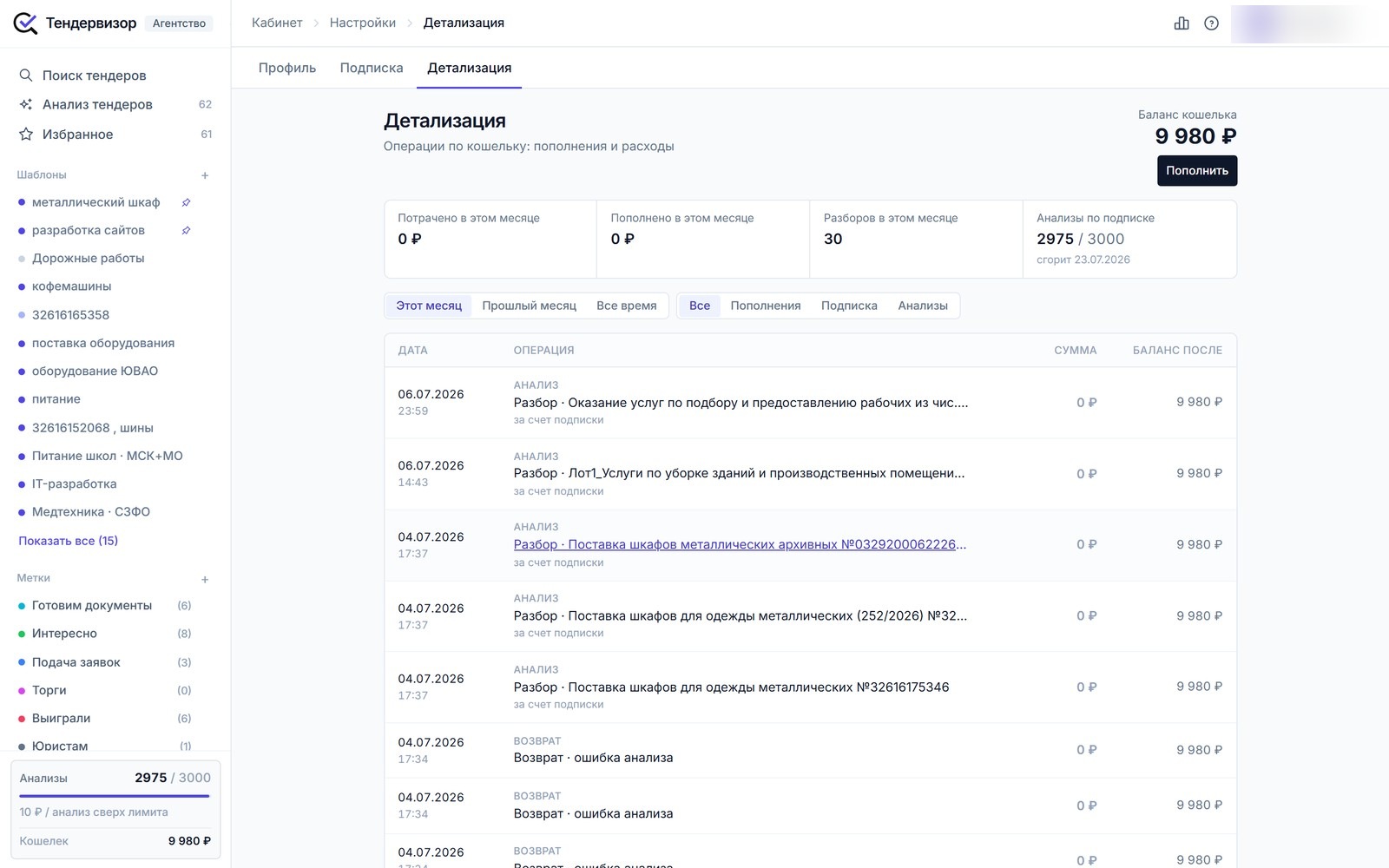
Task: Filter operations by Пополнения
Action: click(x=765, y=306)
